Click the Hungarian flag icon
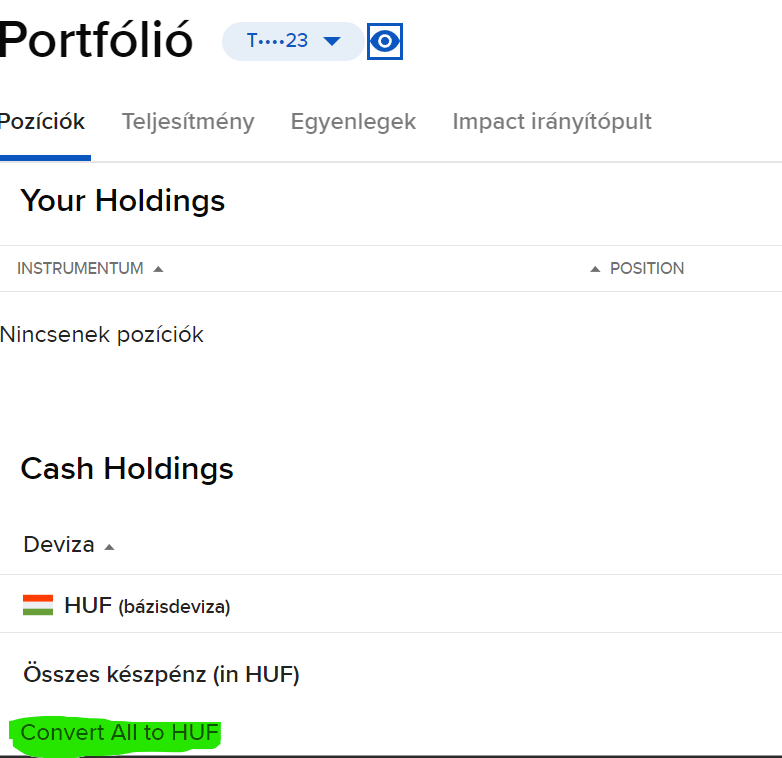The width and height of the screenshot is (782, 758). pos(38,605)
